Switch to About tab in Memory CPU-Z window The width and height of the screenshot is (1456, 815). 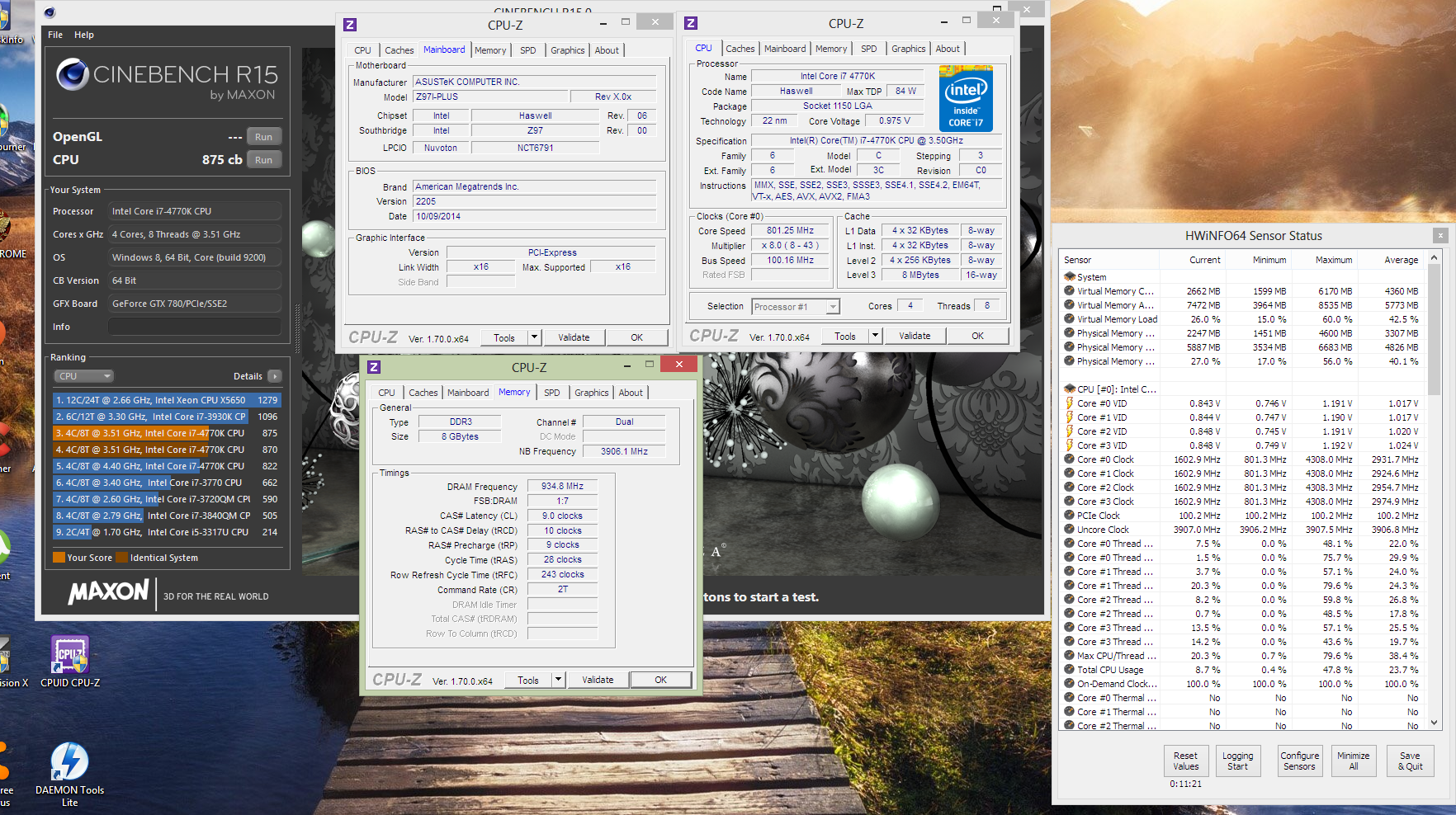[x=631, y=393]
